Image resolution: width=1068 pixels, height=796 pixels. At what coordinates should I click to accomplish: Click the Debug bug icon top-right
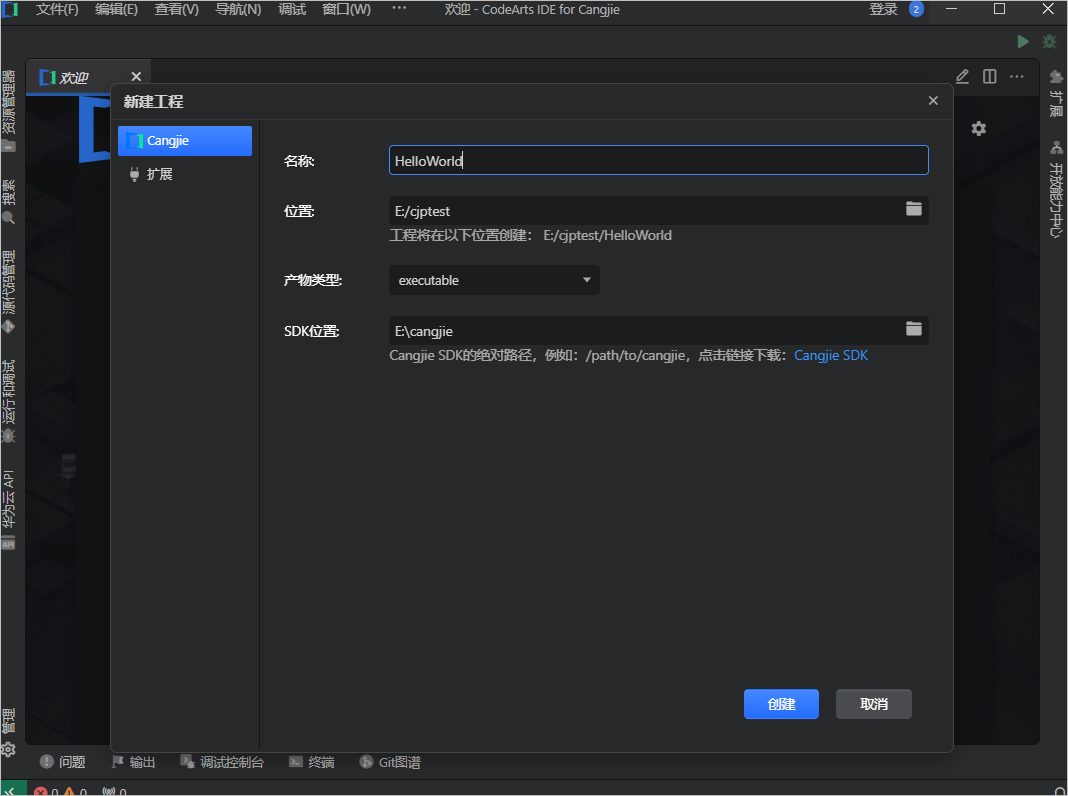coord(1049,42)
